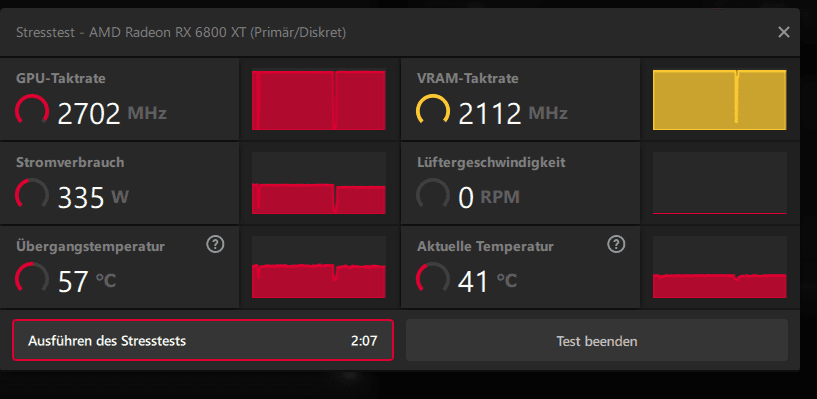817x399 pixels.
Task: Click the red GPU-Taktrate gauge ring
Action: 32,110
